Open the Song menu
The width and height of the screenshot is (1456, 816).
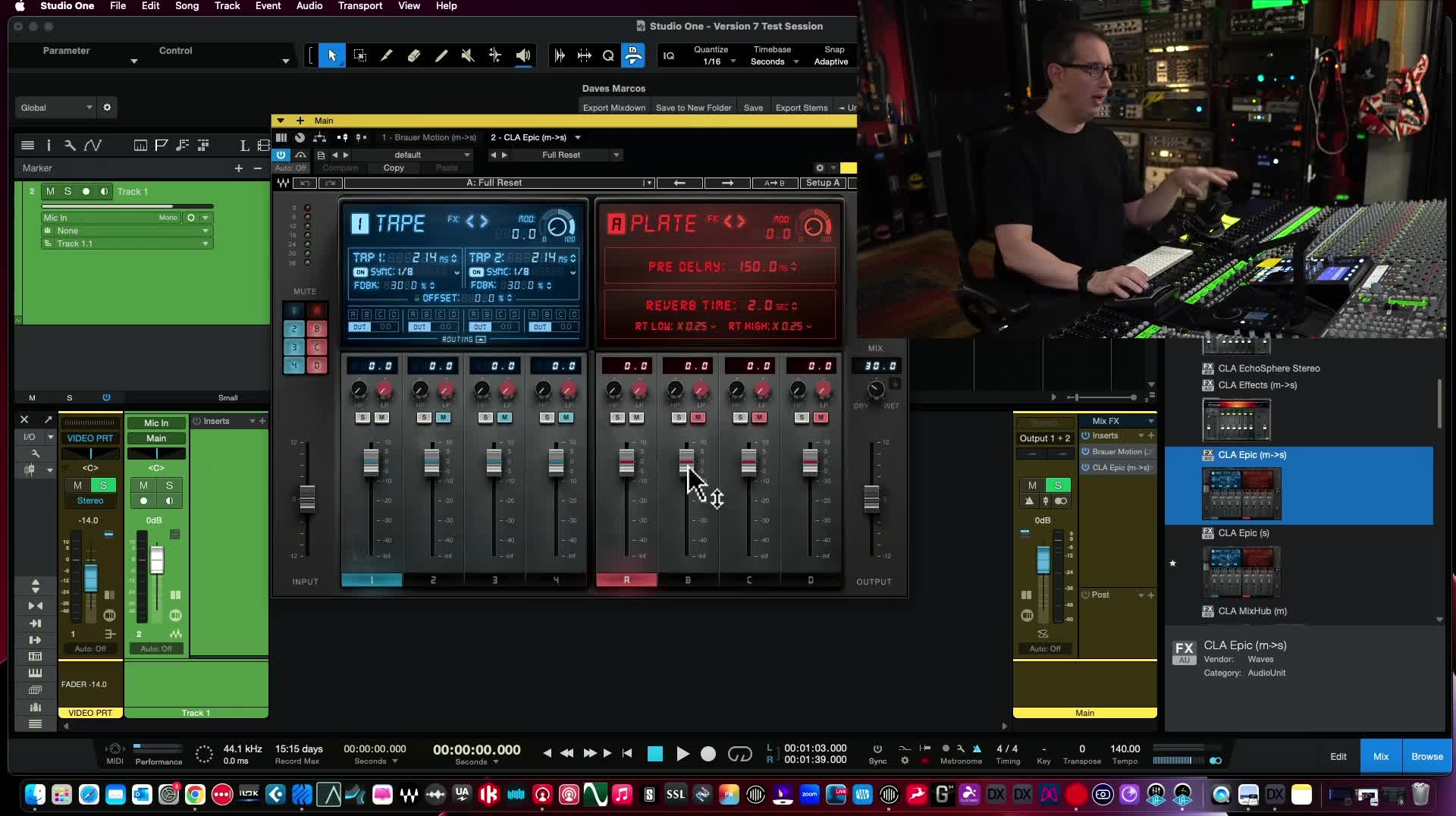[x=187, y=6]
